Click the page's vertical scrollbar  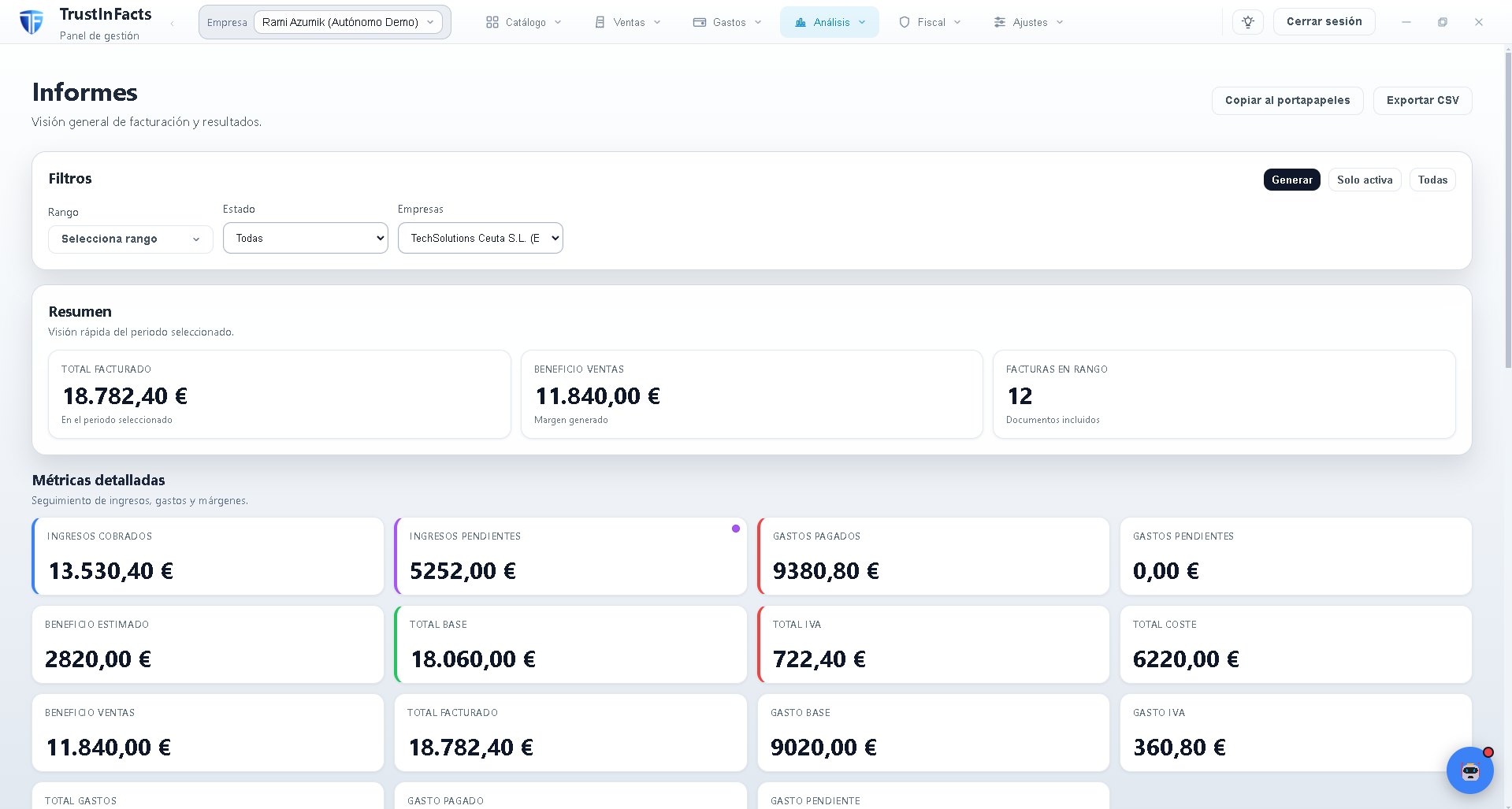click(1508, 209)
